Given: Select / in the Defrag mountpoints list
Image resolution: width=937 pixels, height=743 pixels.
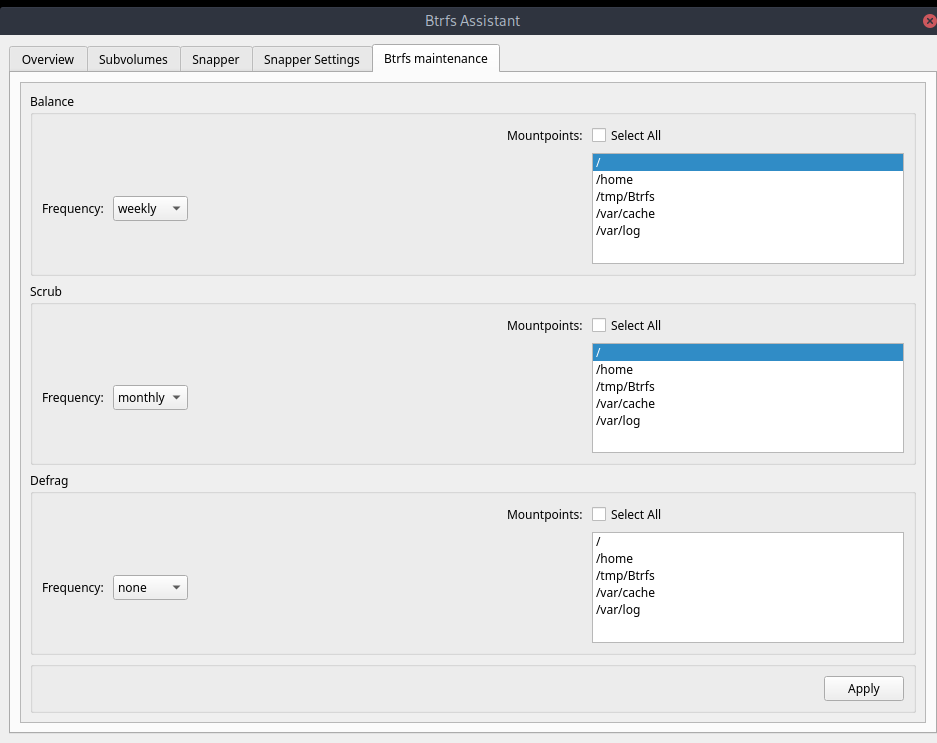Looking at the screenshot, I should point(748,541).
